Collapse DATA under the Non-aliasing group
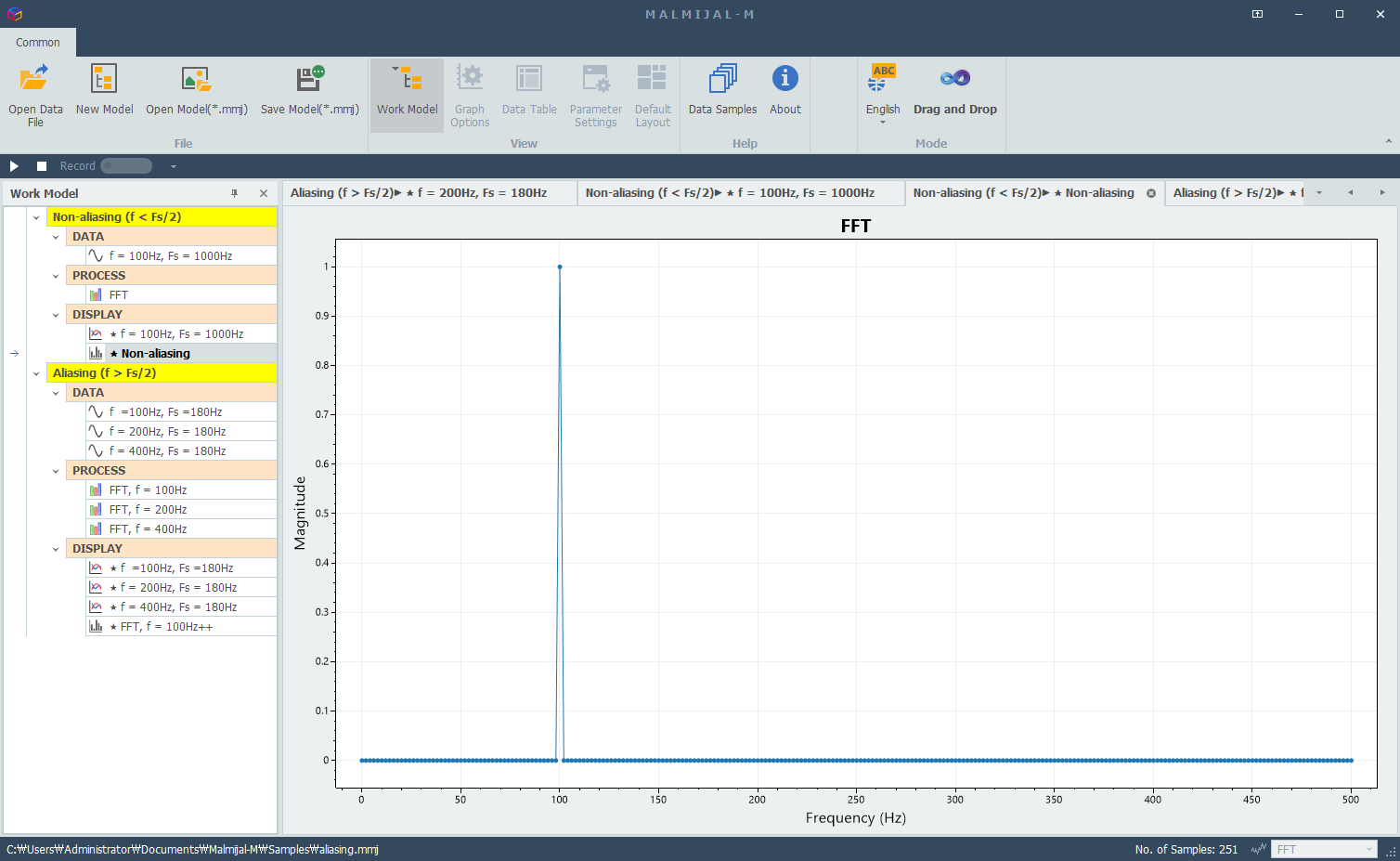 tap(56, 237)
